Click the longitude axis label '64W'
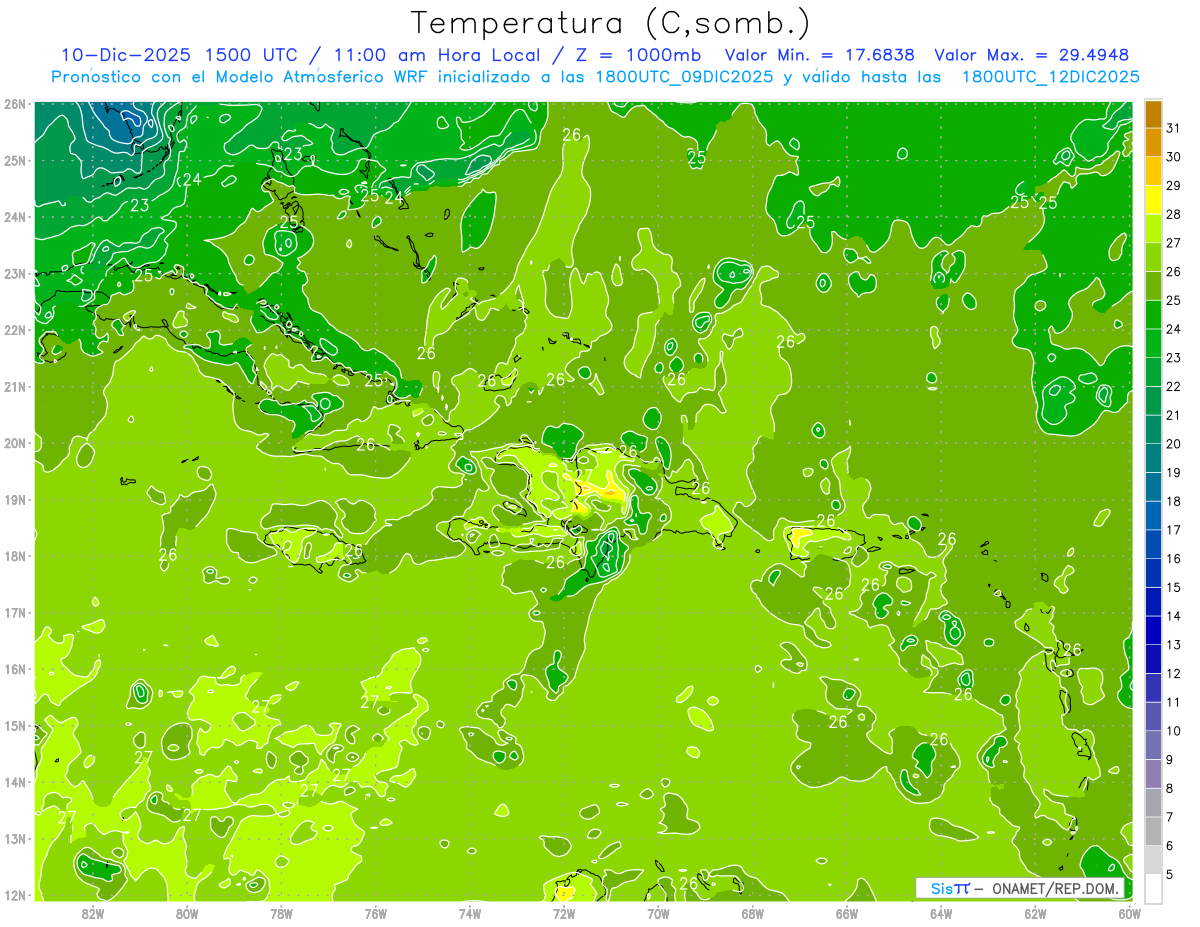 click(941, 913)
